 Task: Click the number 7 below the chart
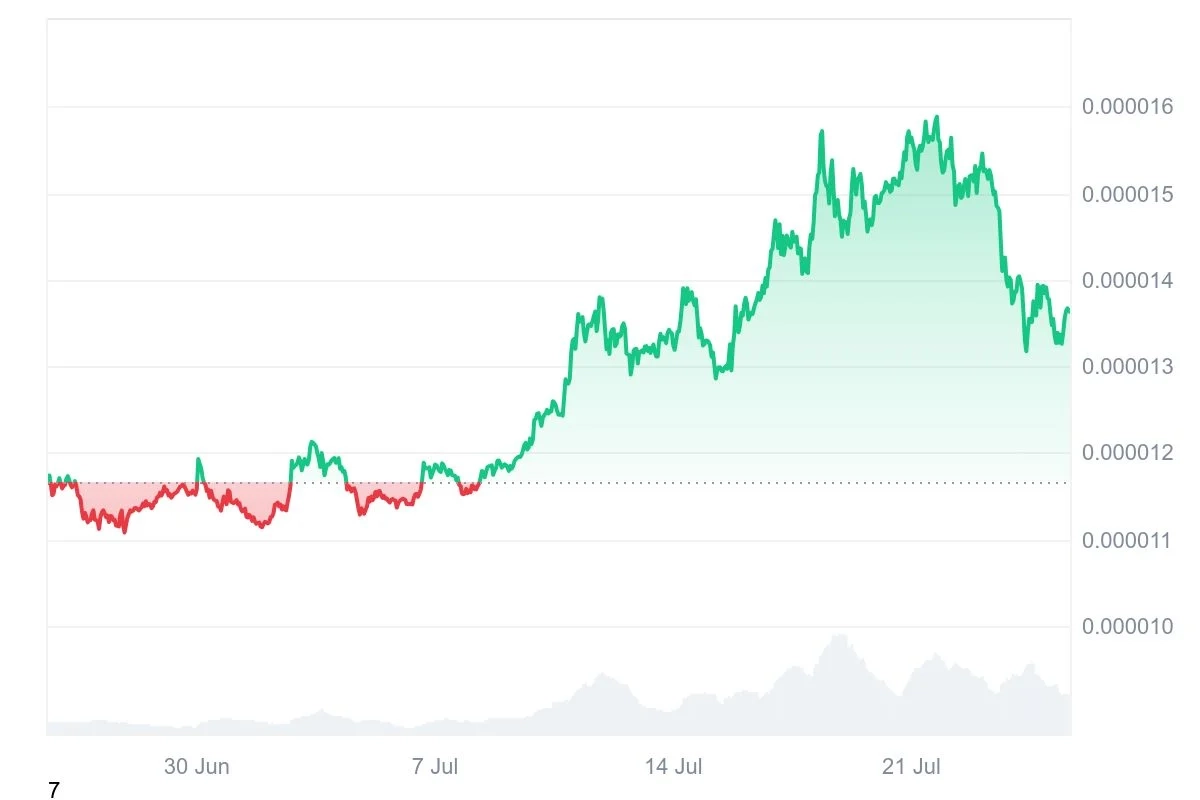[x=54, y=791]
